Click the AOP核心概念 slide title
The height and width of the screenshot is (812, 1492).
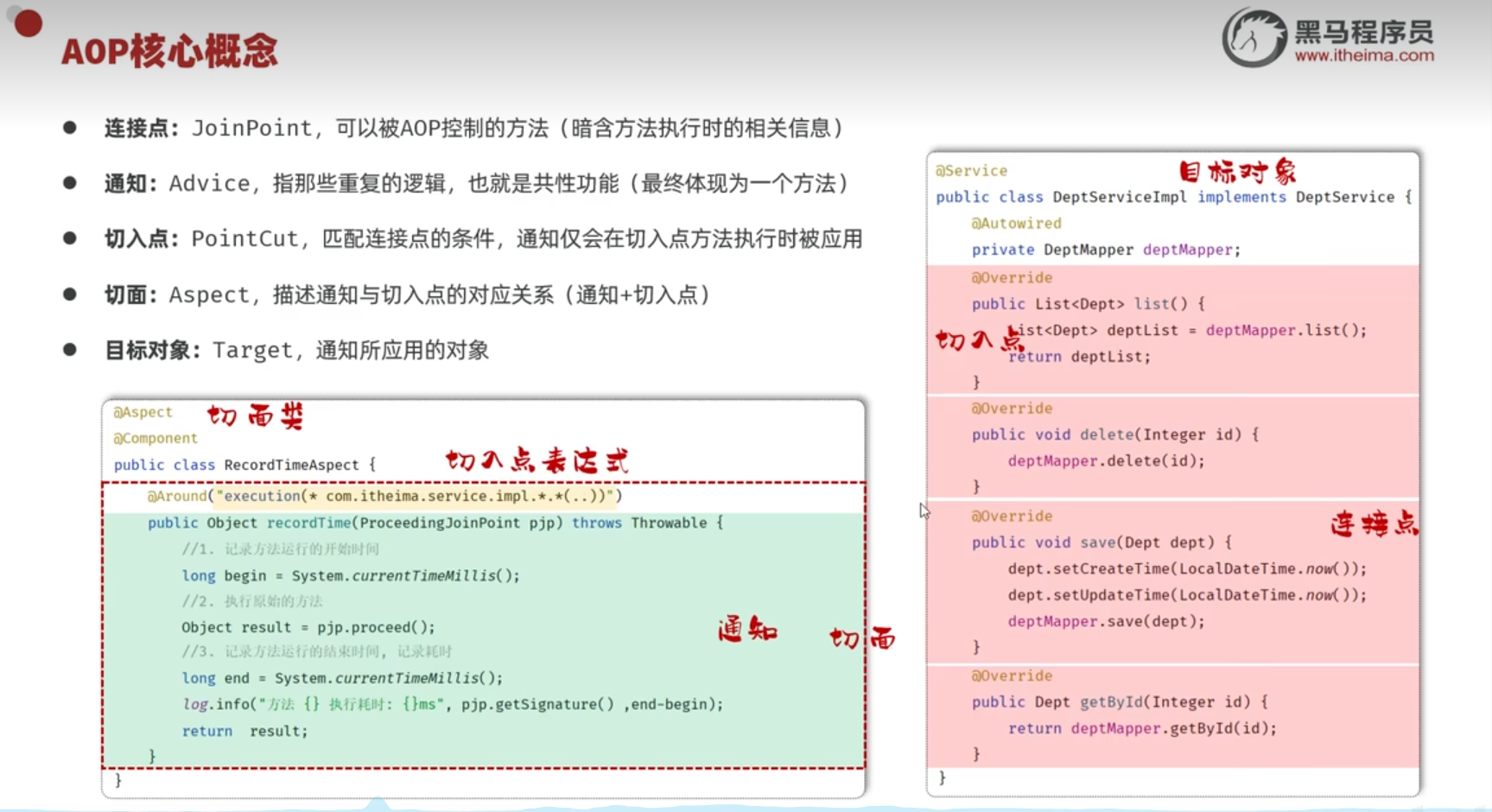[x=169, y=50]
